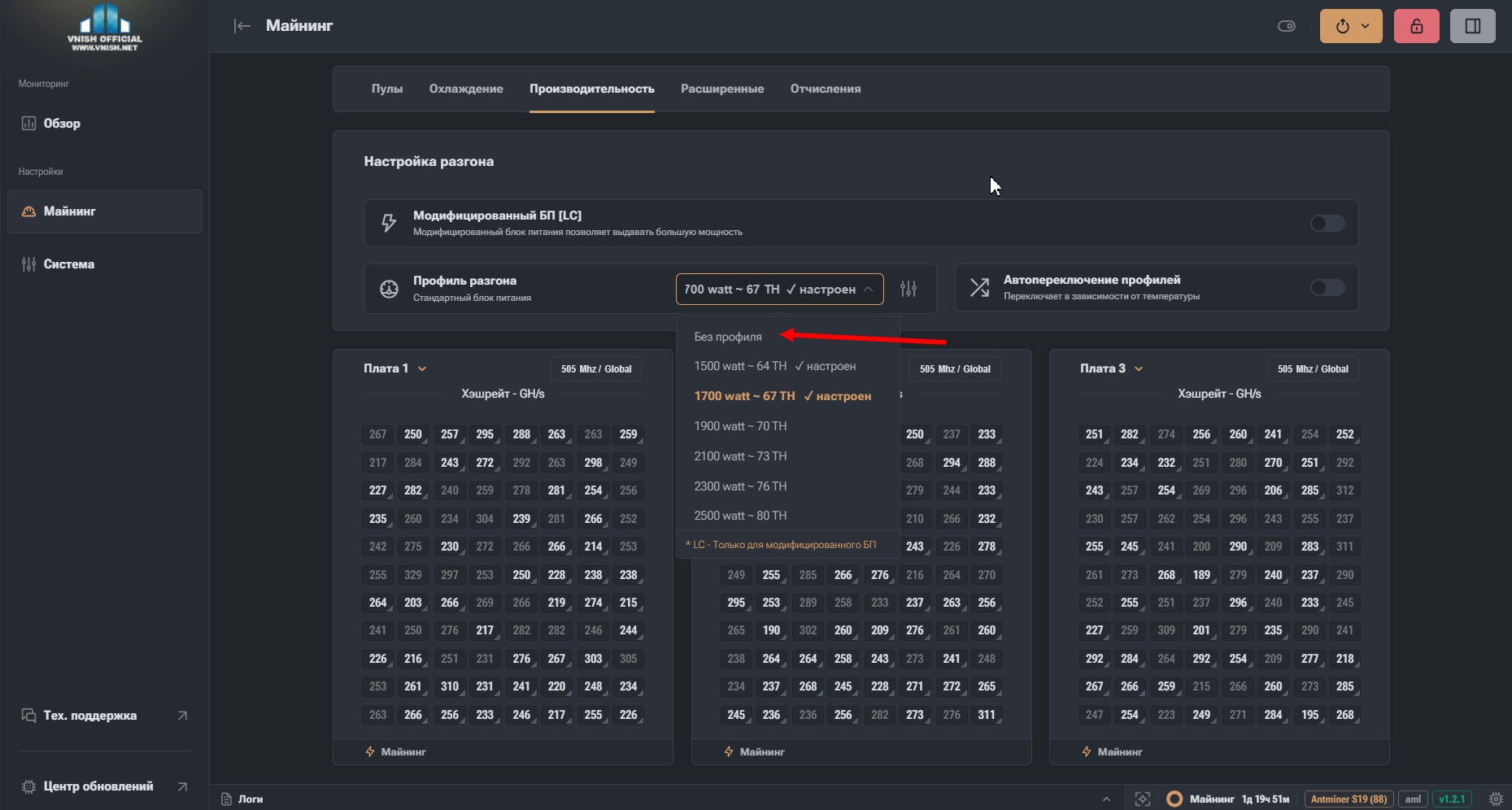Viewport: 1512px width, 810px height.
Task: Choose the 1700 watt ~ 67 TH profile
Action: 787,396
